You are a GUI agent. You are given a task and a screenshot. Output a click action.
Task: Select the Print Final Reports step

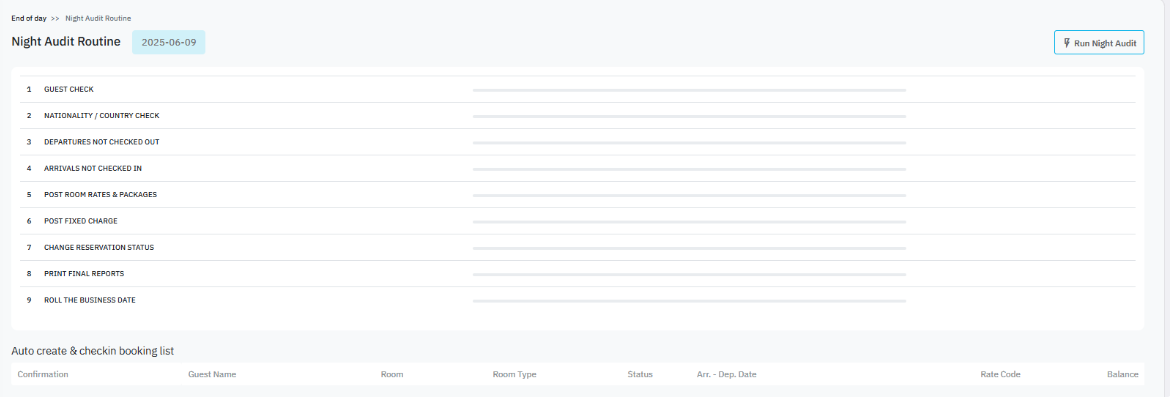point(84,273)
